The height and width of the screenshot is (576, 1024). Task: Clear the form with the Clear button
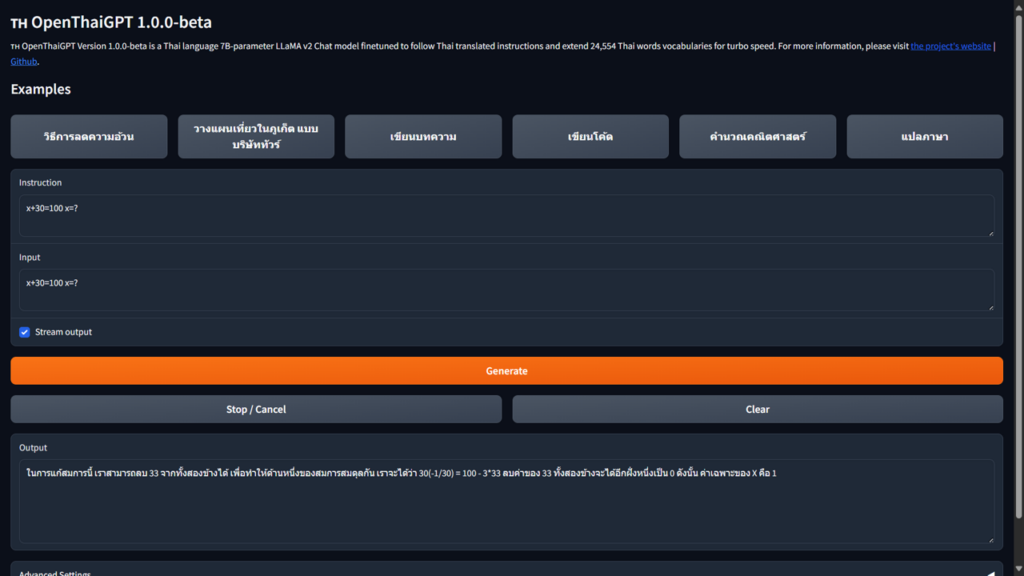pyautogui.click(x=758, y=409)
